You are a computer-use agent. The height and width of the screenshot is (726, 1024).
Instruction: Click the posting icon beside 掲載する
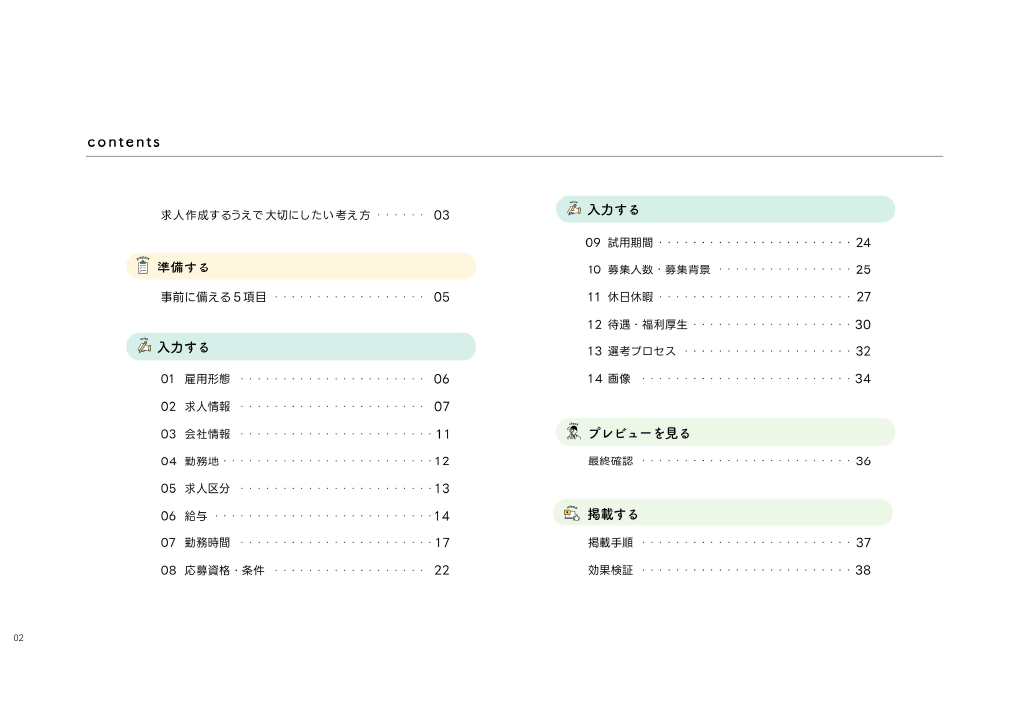click(572, 513)
